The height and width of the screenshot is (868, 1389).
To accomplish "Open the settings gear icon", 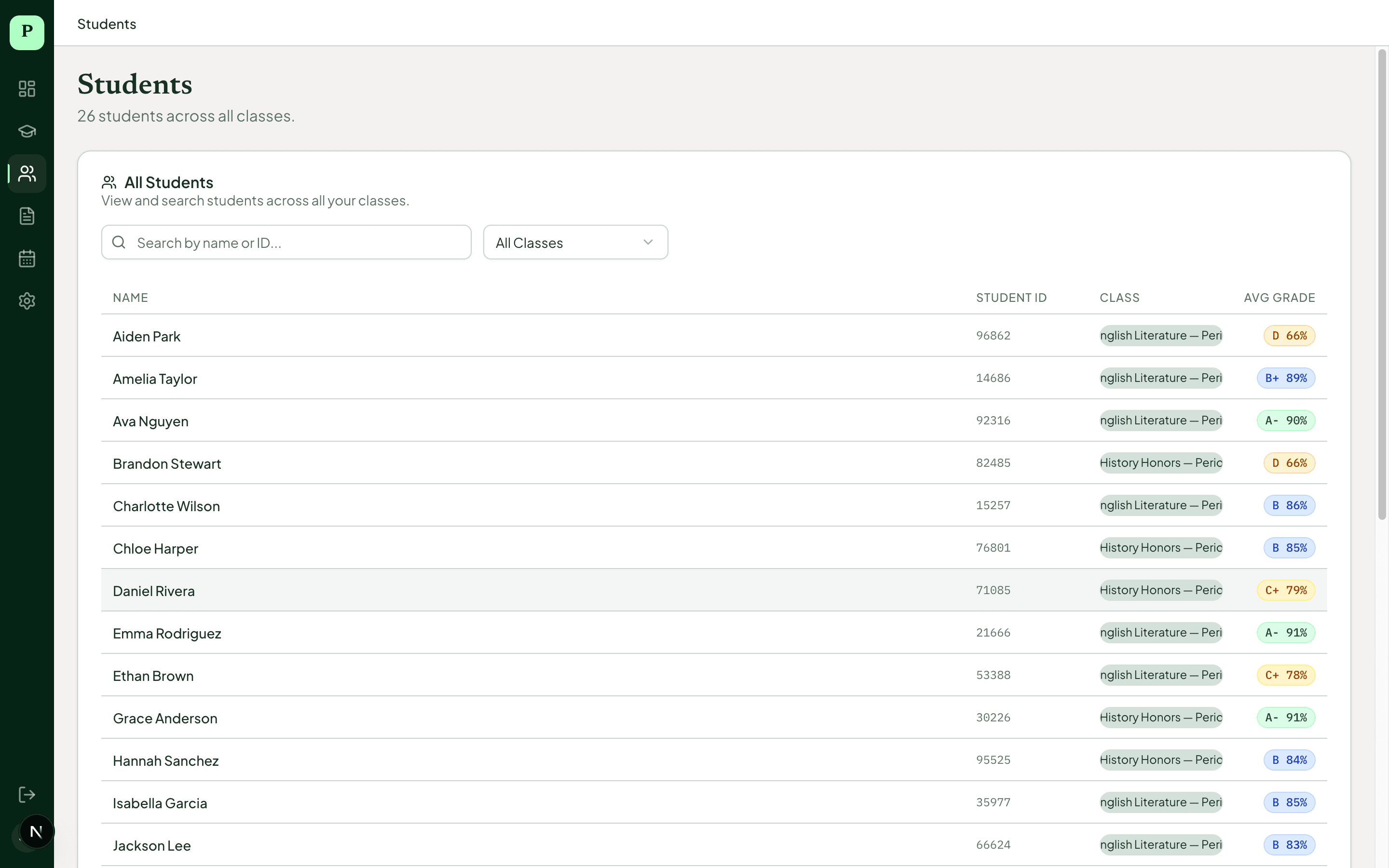I will click(27, 301).
